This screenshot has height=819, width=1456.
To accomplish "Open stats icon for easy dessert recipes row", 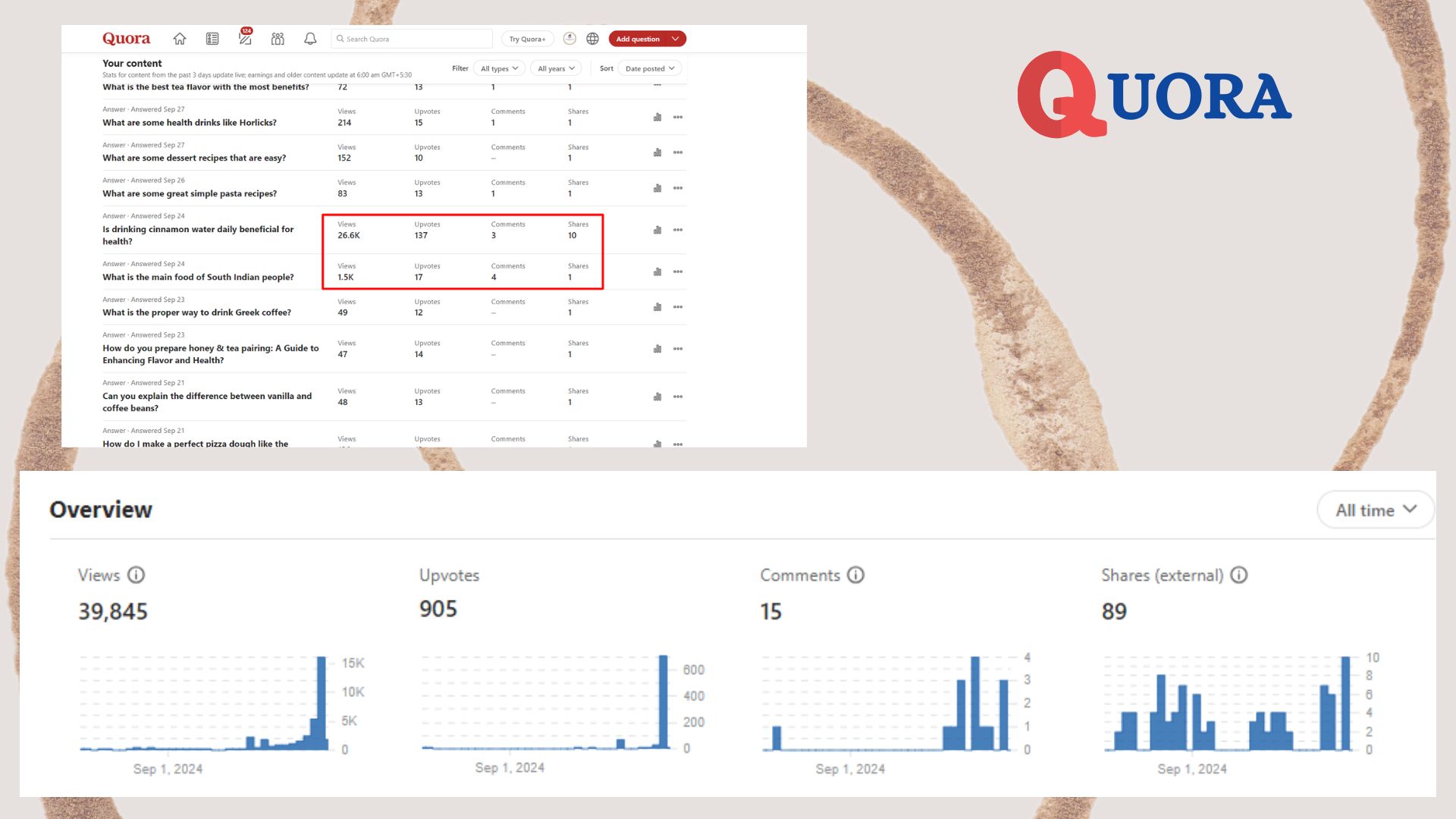I will 657,152.
